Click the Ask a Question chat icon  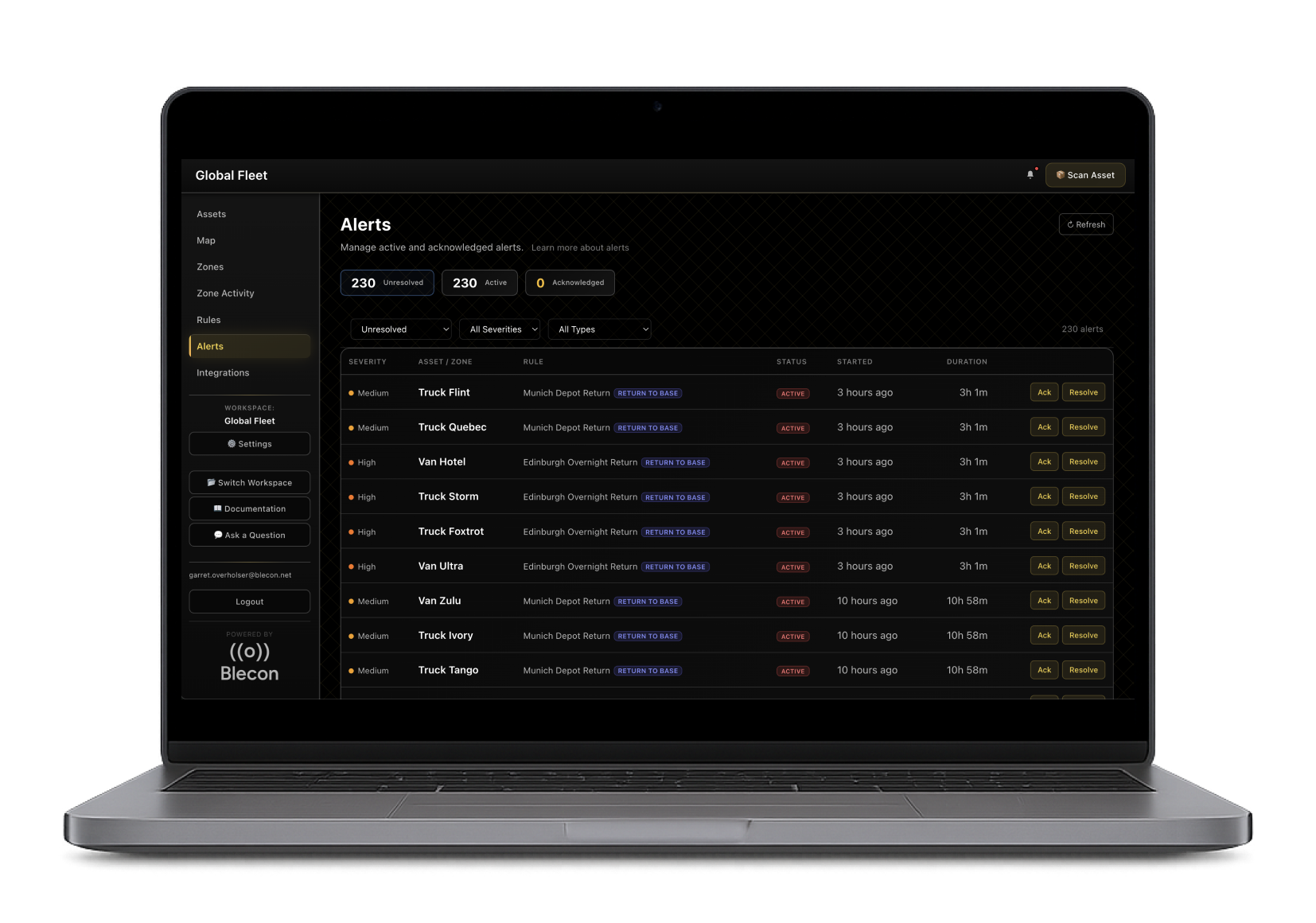pos(218,535)
